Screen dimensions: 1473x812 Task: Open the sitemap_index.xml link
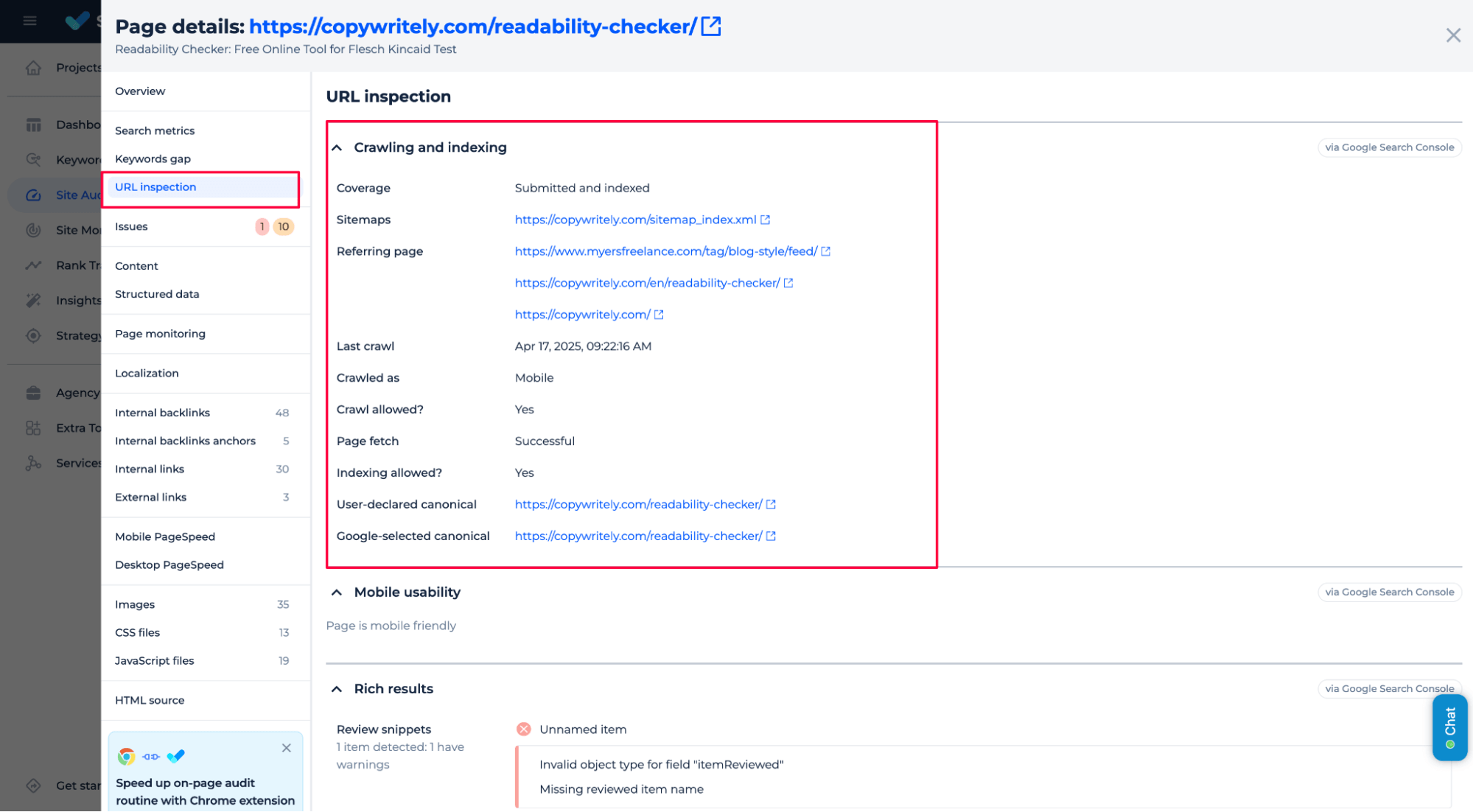(x=635, y=220)
